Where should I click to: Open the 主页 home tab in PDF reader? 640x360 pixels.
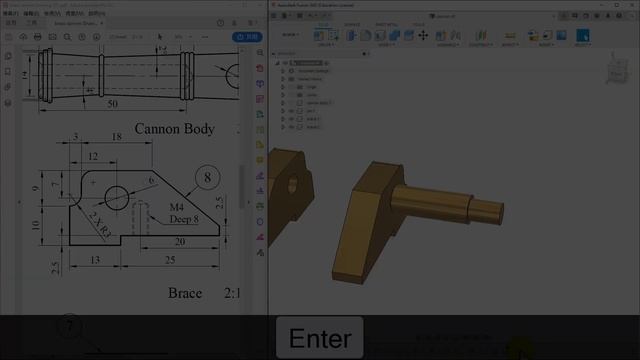tap(11, 23)
